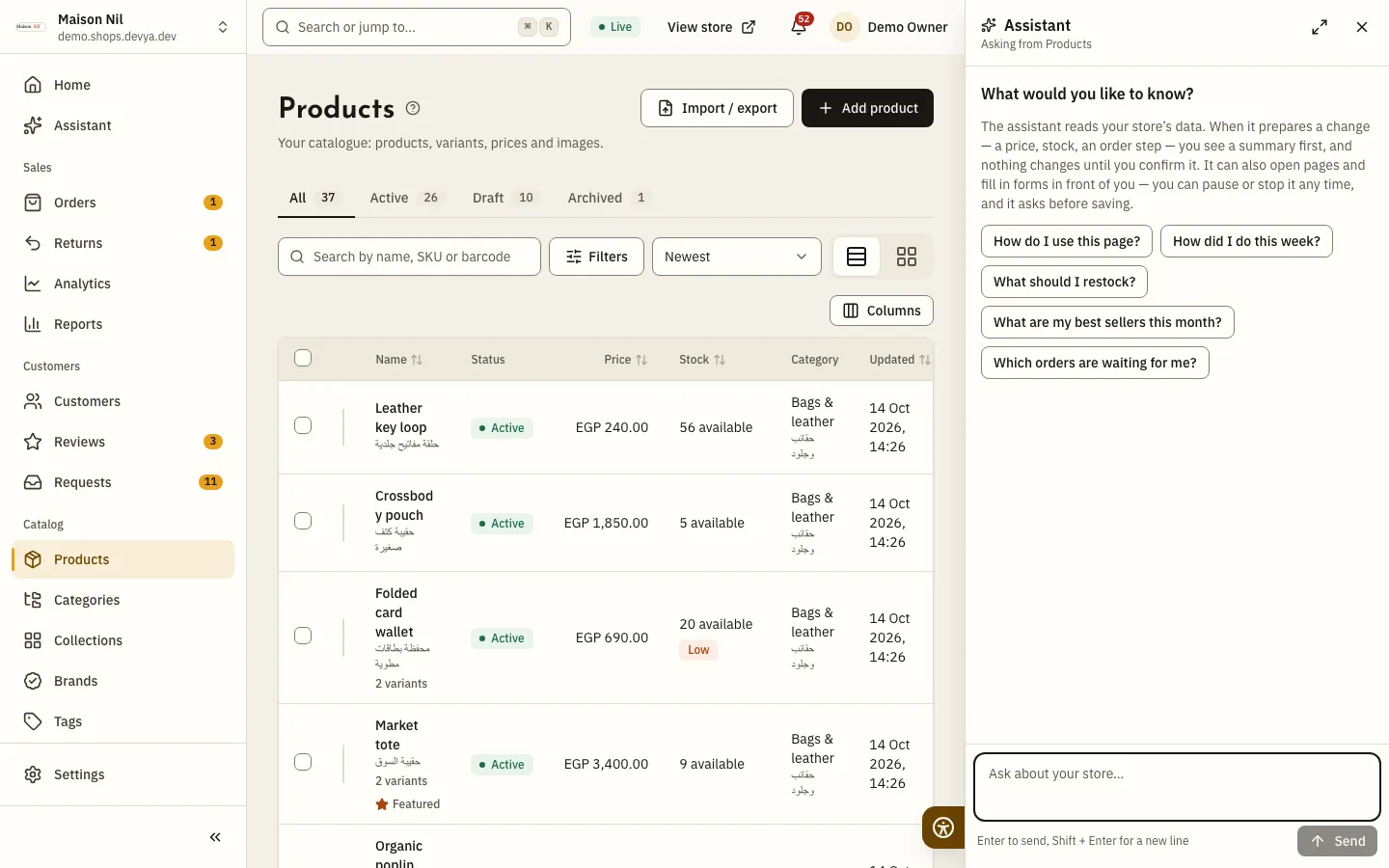Sort table by Name column
Screen dimensions: 1389x868
click(x=398, y=360)
